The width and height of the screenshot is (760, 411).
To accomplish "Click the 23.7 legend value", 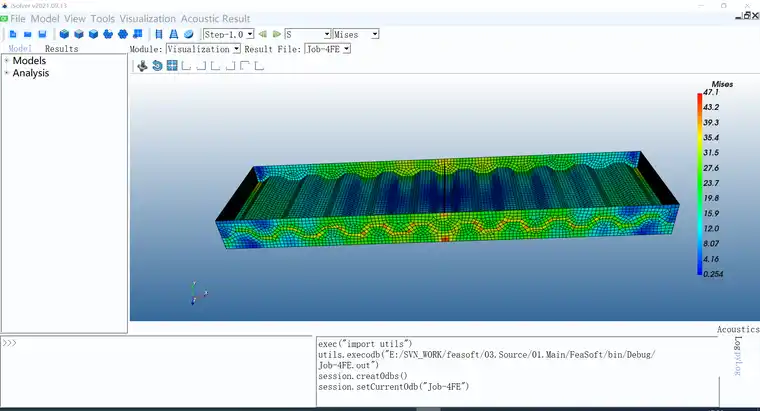I will pos(711,183).
